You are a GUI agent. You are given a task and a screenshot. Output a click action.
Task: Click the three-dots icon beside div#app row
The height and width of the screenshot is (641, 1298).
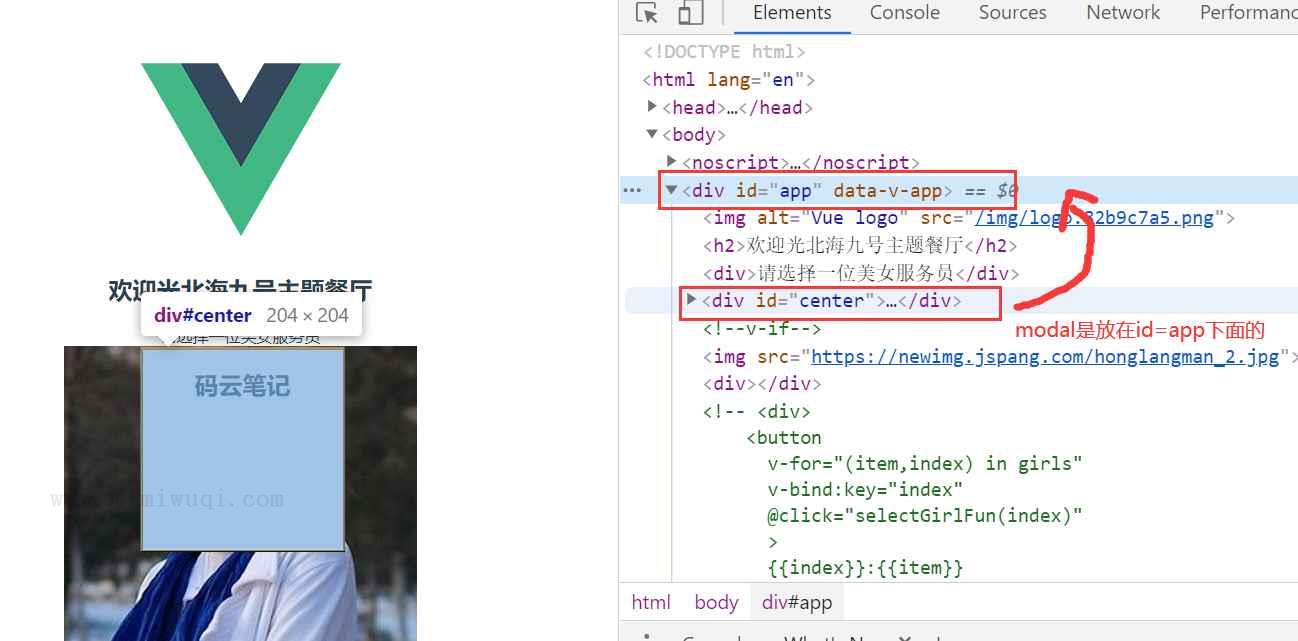coord(632,190)
